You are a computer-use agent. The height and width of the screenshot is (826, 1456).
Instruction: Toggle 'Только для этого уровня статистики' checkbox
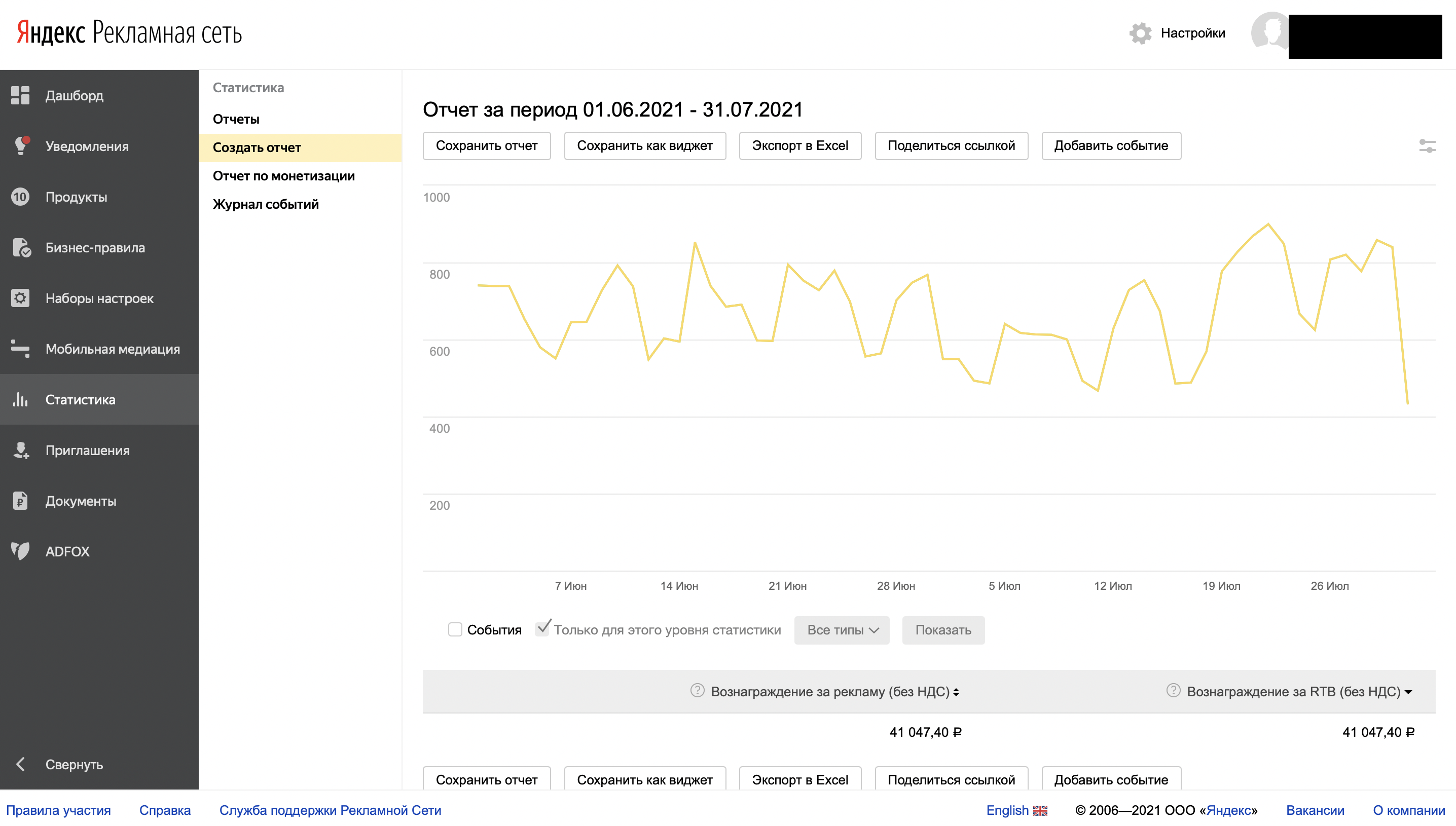pos(542,629)
